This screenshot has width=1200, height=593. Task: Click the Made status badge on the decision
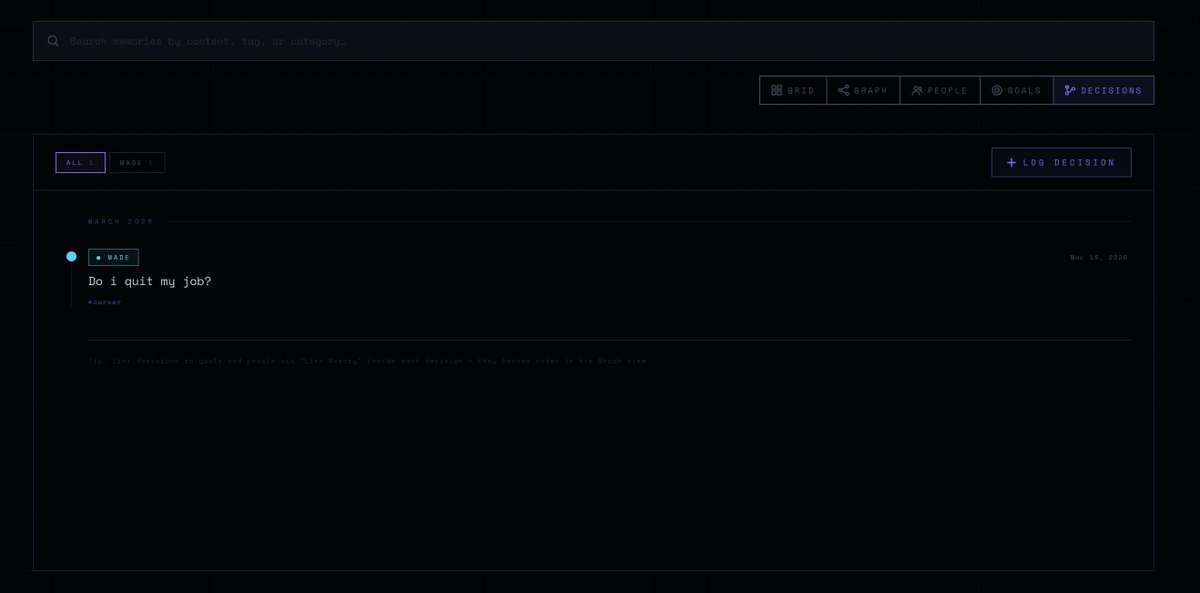tap(113, 257)
